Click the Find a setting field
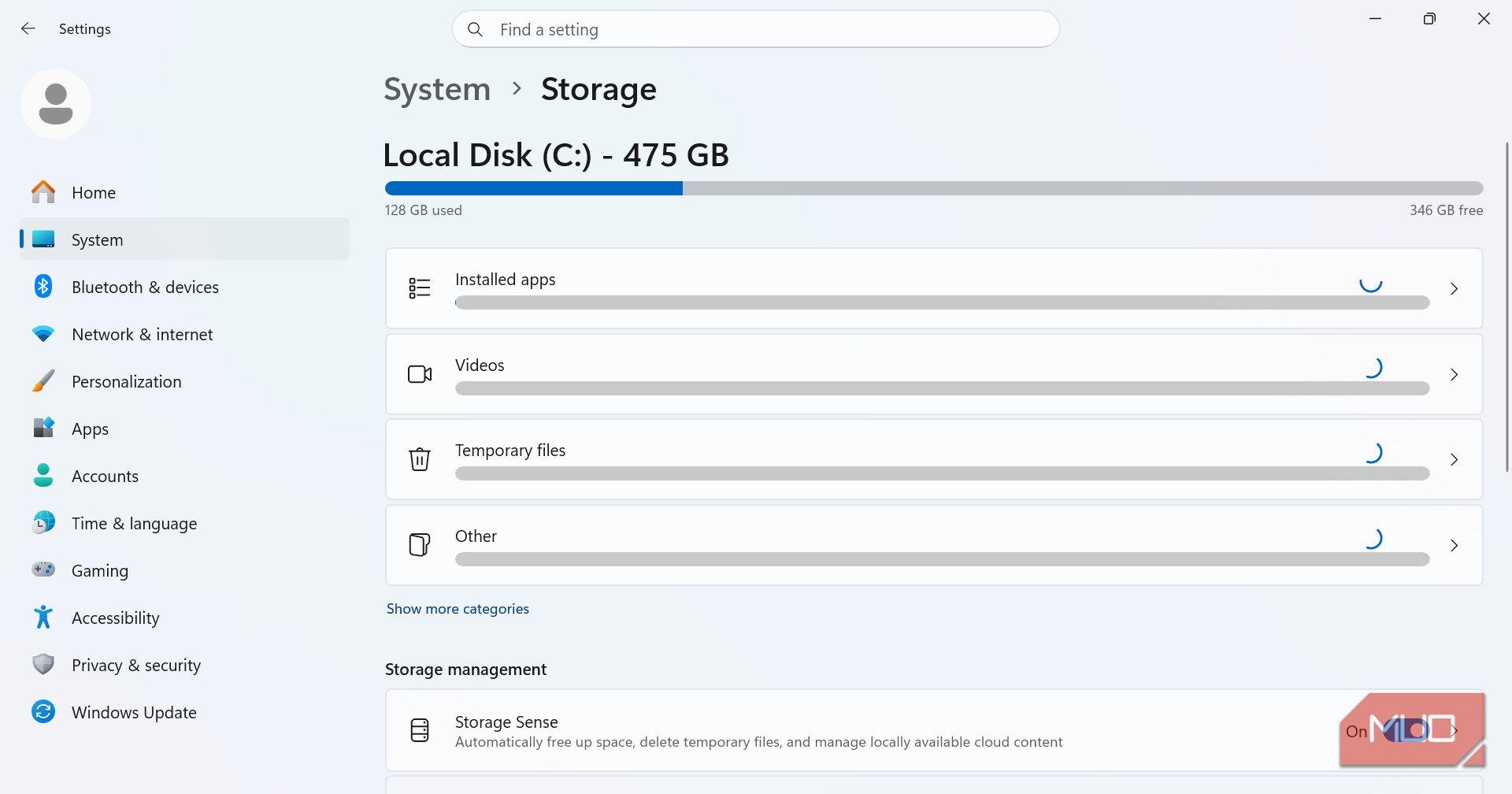The image size is (1512, 794). (x=756, y=29)
